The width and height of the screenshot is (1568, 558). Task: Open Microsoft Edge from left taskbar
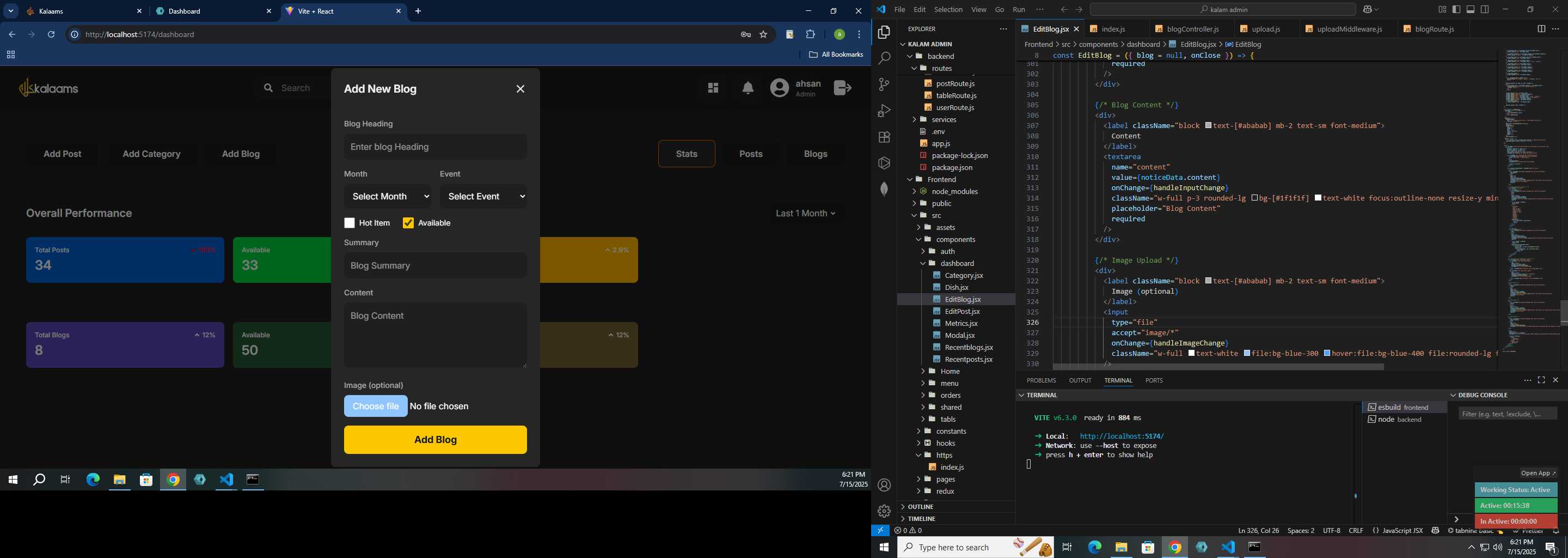[93, 480]
